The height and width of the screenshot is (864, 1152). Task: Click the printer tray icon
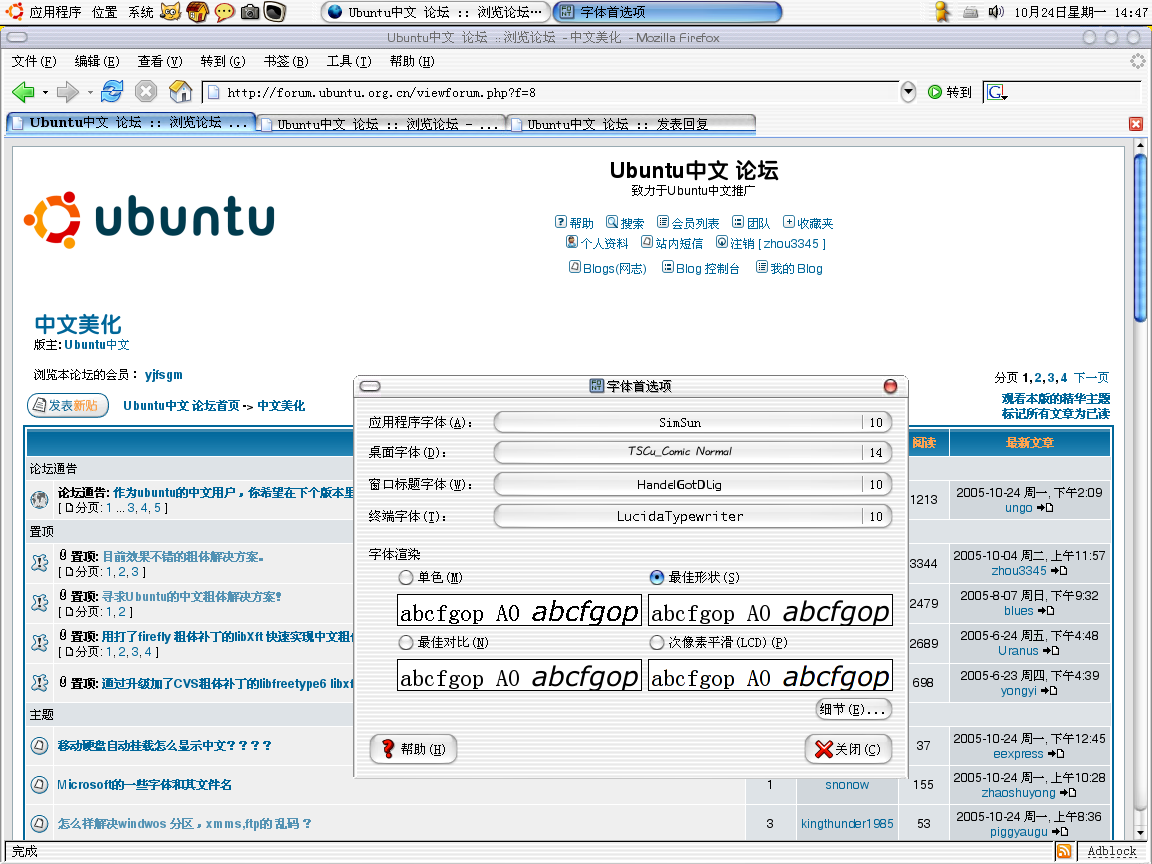pos(971,12)
